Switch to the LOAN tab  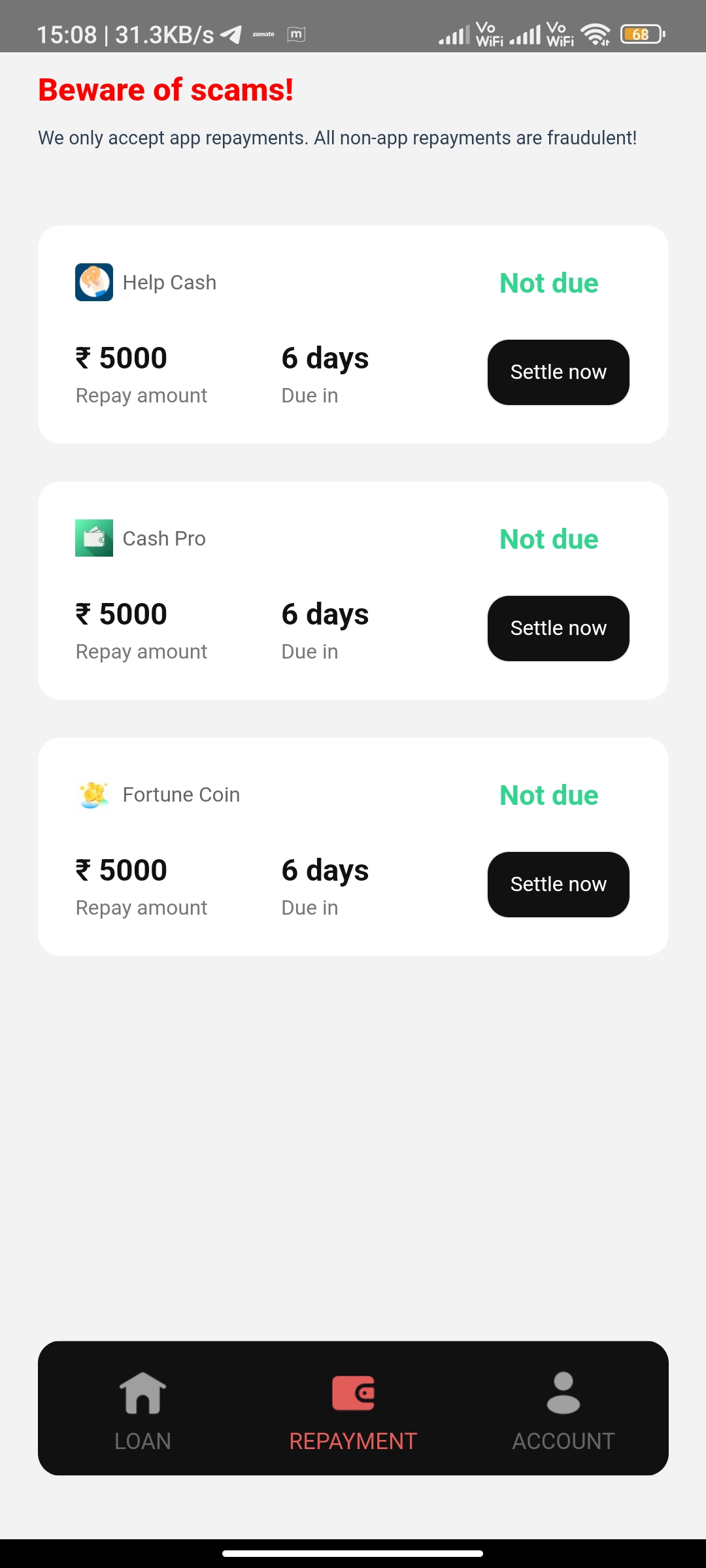point(143,1441)
